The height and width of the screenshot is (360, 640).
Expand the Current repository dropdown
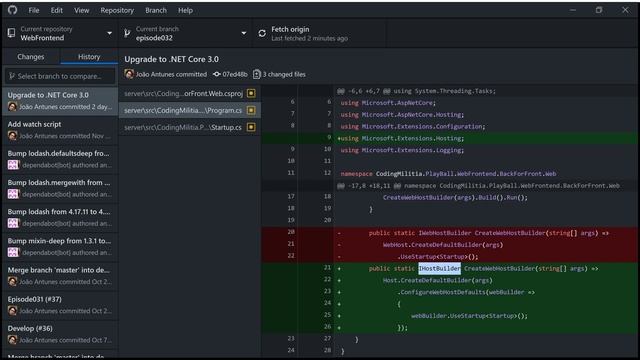coord(60,33)
